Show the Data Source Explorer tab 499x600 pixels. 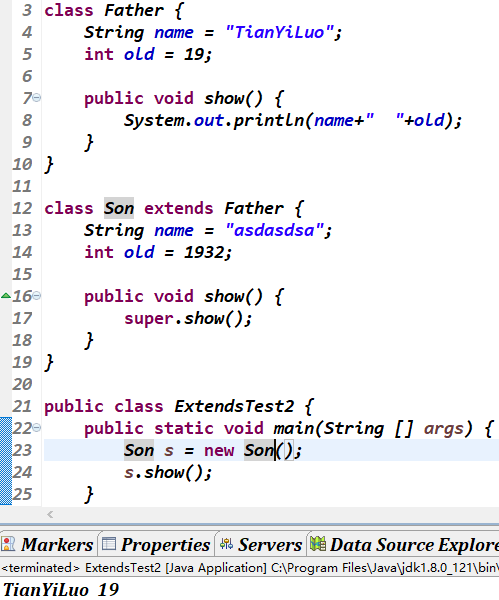coord(404,545)
